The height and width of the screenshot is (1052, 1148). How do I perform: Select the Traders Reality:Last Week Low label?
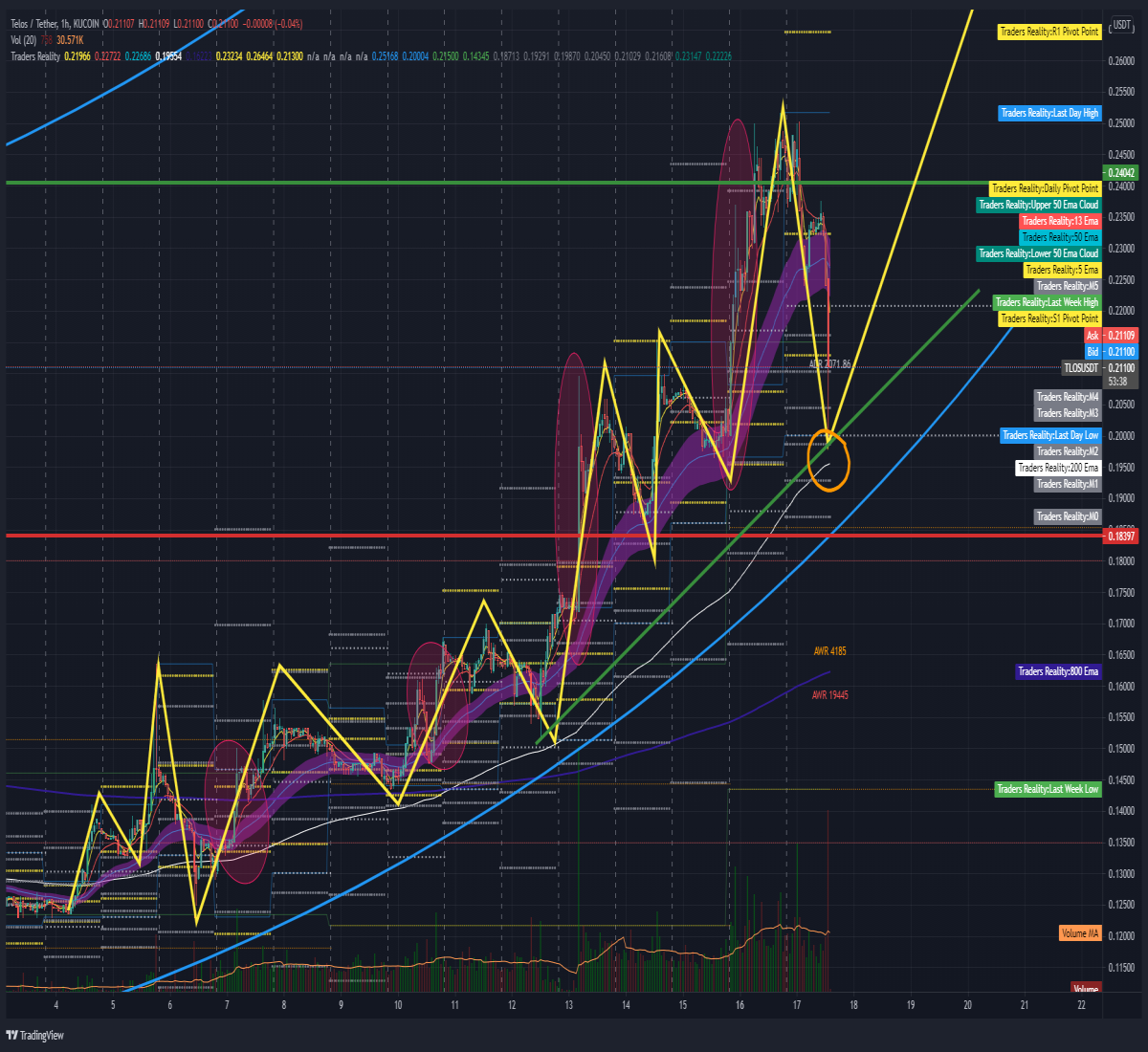coord(1048,789)
